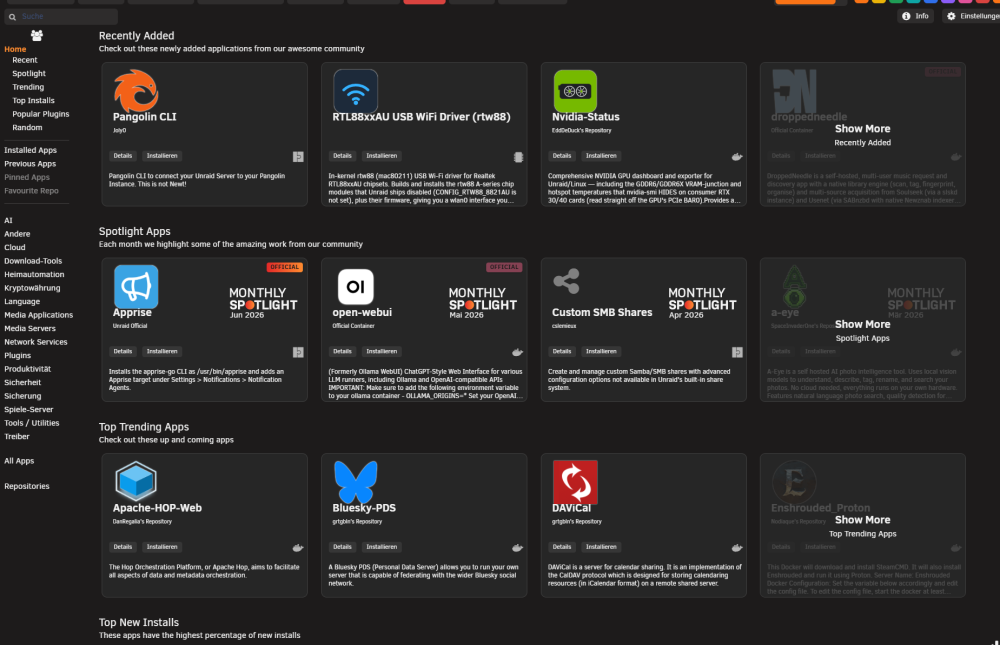Image resolution: width=1000 pixels, height=645 pixels.
Task: Click Installieren on Apprise card
Action: tap(162, 352)
